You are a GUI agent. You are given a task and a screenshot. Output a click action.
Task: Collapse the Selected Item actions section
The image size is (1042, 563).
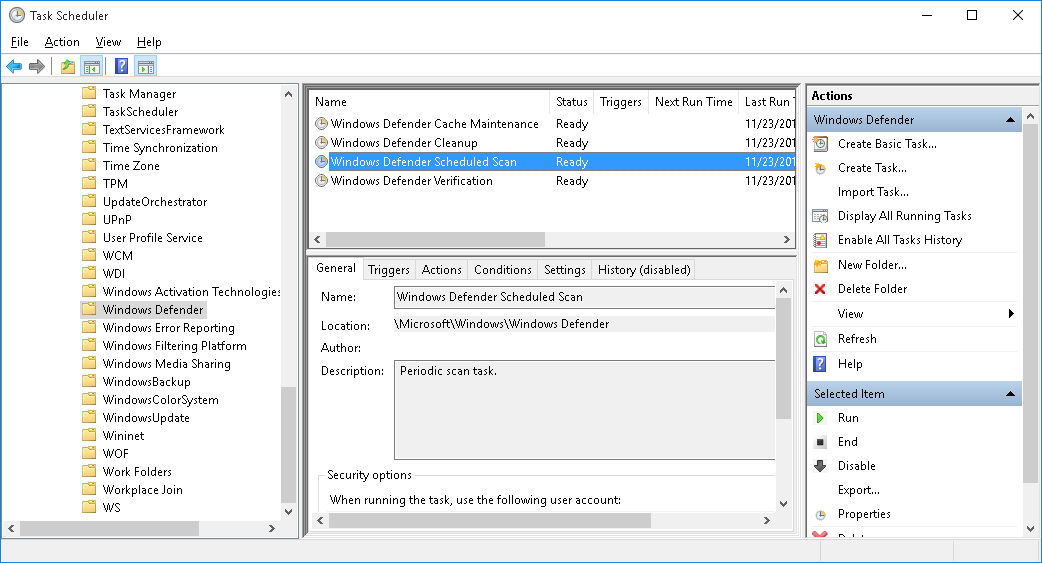click(1010, 394)
